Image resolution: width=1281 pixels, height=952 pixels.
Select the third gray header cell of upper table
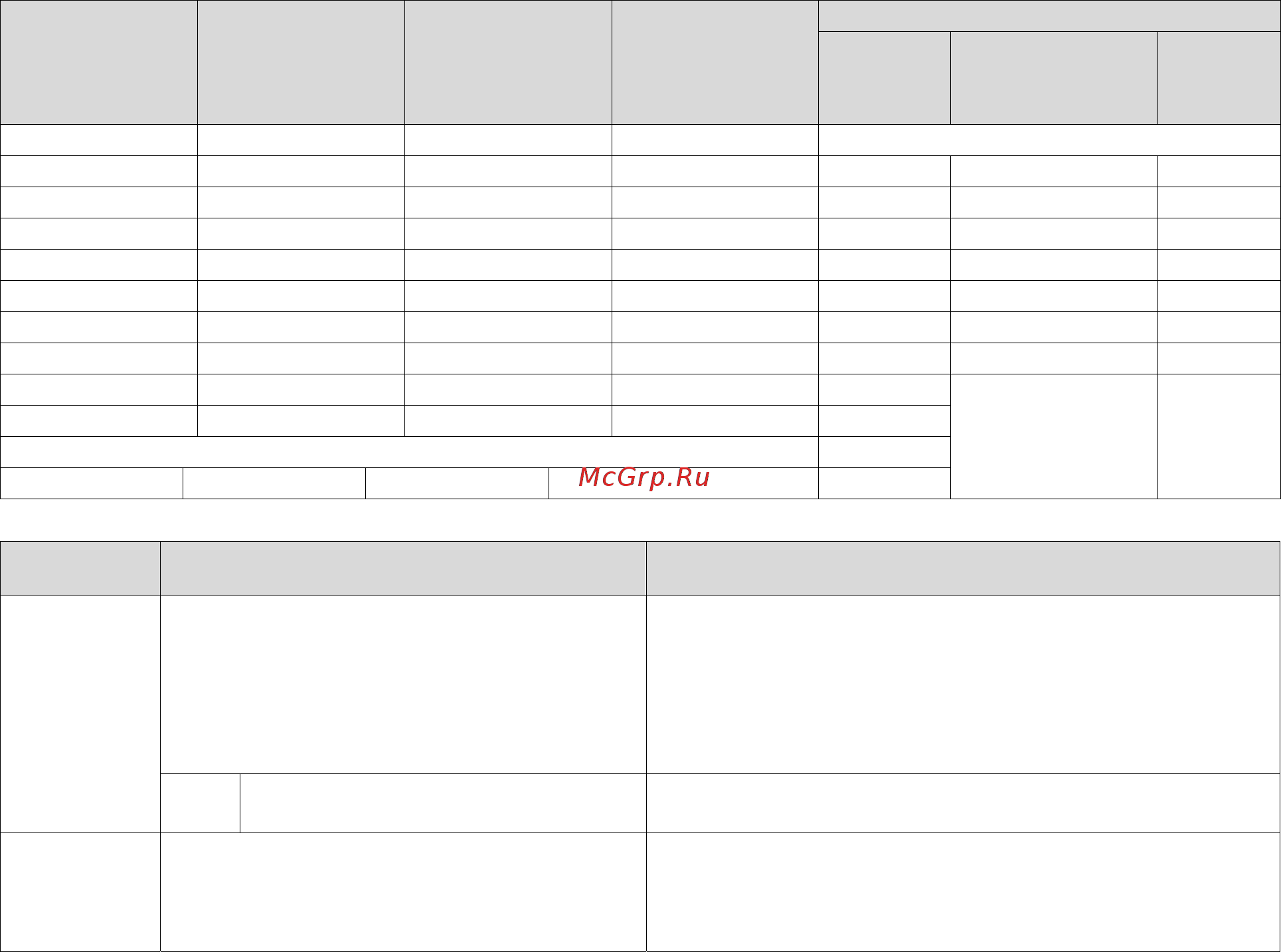[508, 62]
